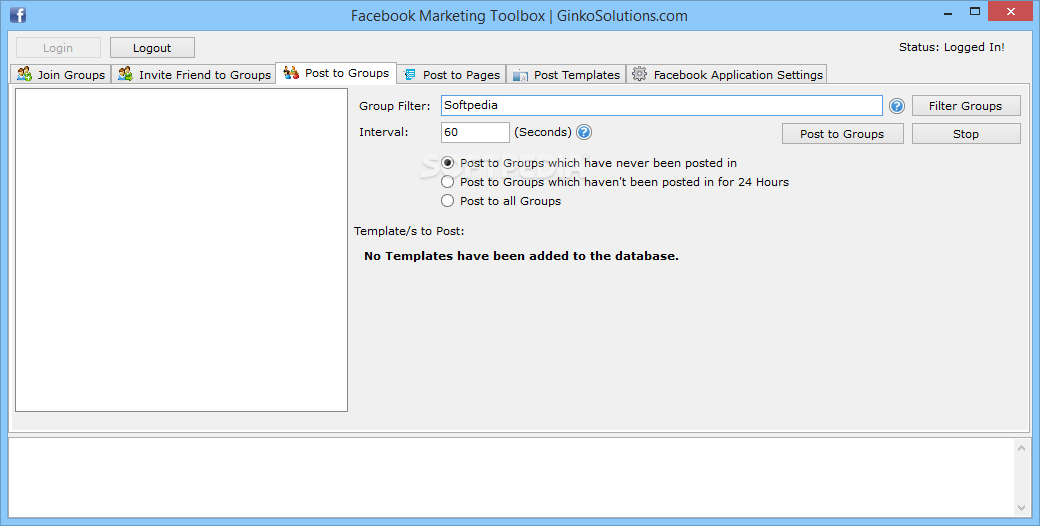Click the Post to Pages tab icon
The width and height of the screenshot is (1040, 526).
tap(410, 75)
